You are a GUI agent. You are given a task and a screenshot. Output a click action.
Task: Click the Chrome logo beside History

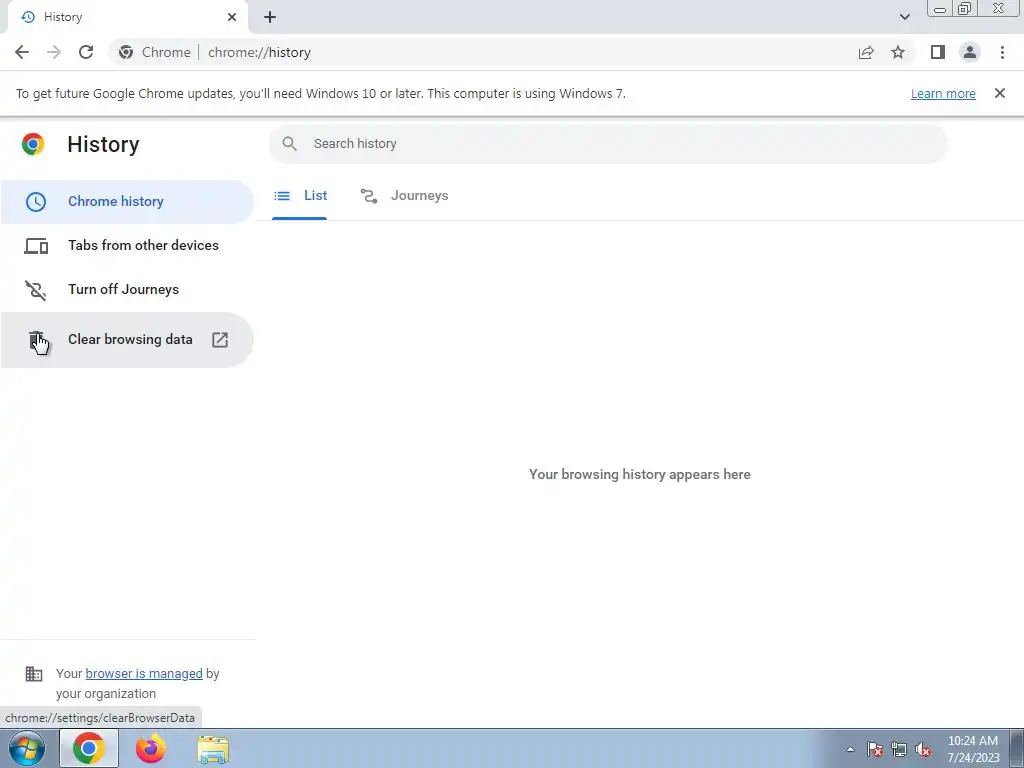33,144
